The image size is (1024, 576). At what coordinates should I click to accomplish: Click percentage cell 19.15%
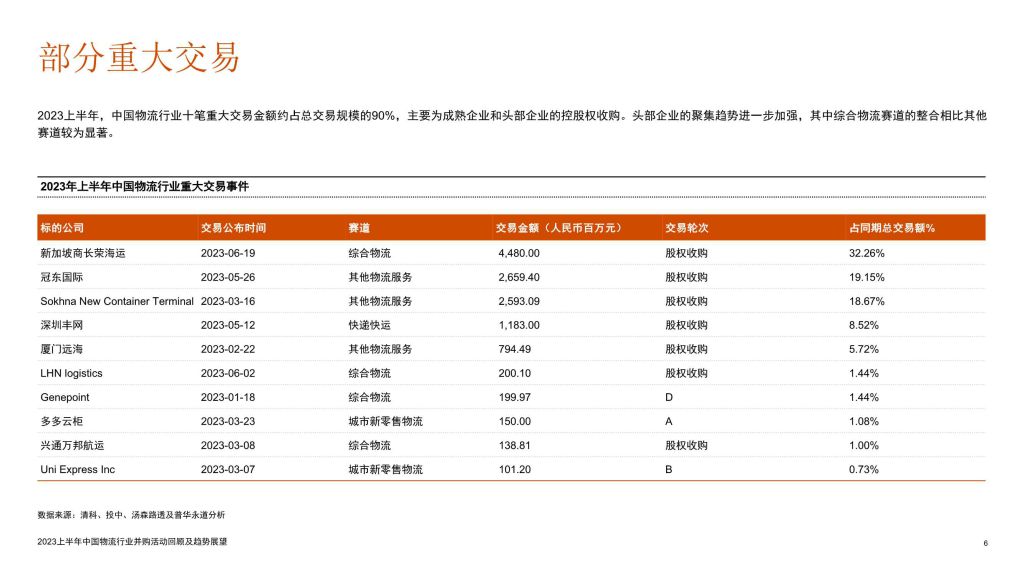pyautogui.click(x=867, y=277)
